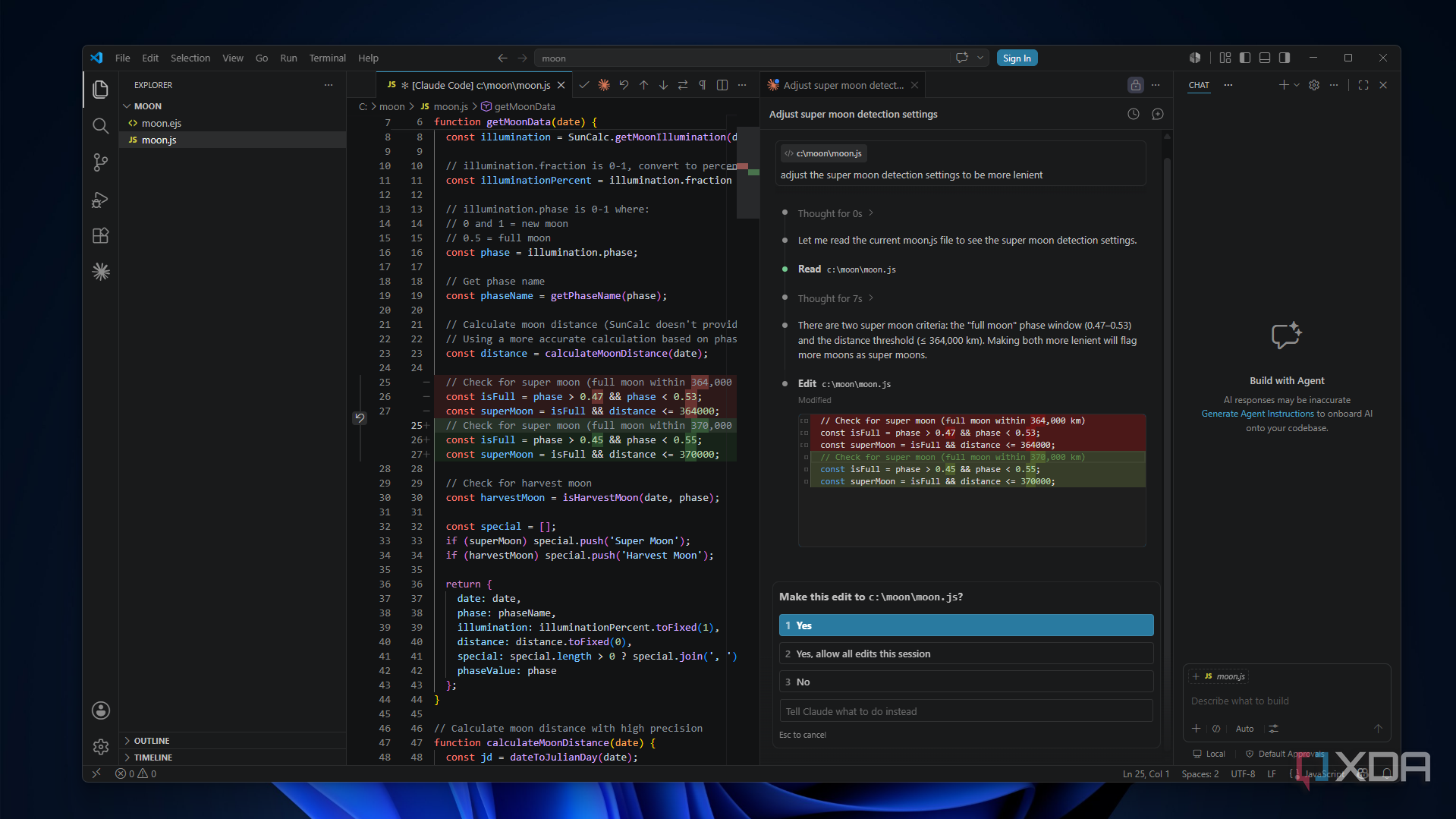This screenshot has width=1456, height=819.
Task: Open the configure tools sliders icon
Action: point(1274,729)
